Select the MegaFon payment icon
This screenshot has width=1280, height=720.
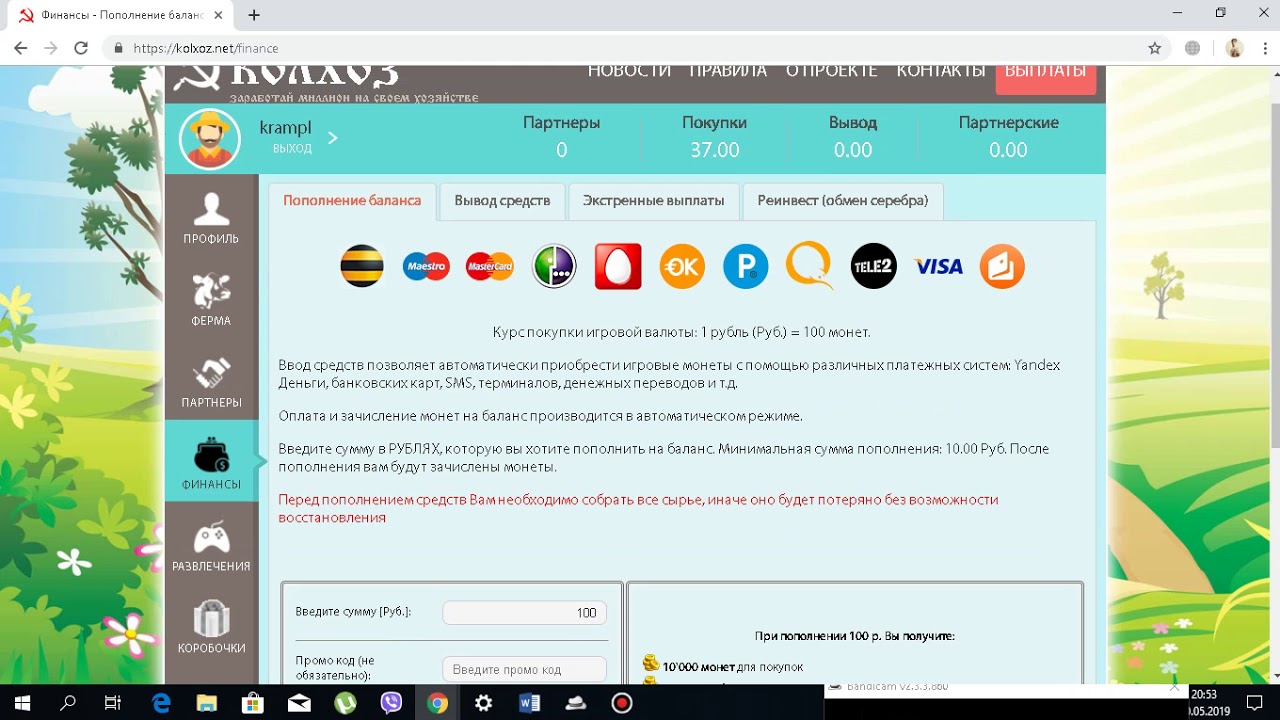(x=554, y=266)
